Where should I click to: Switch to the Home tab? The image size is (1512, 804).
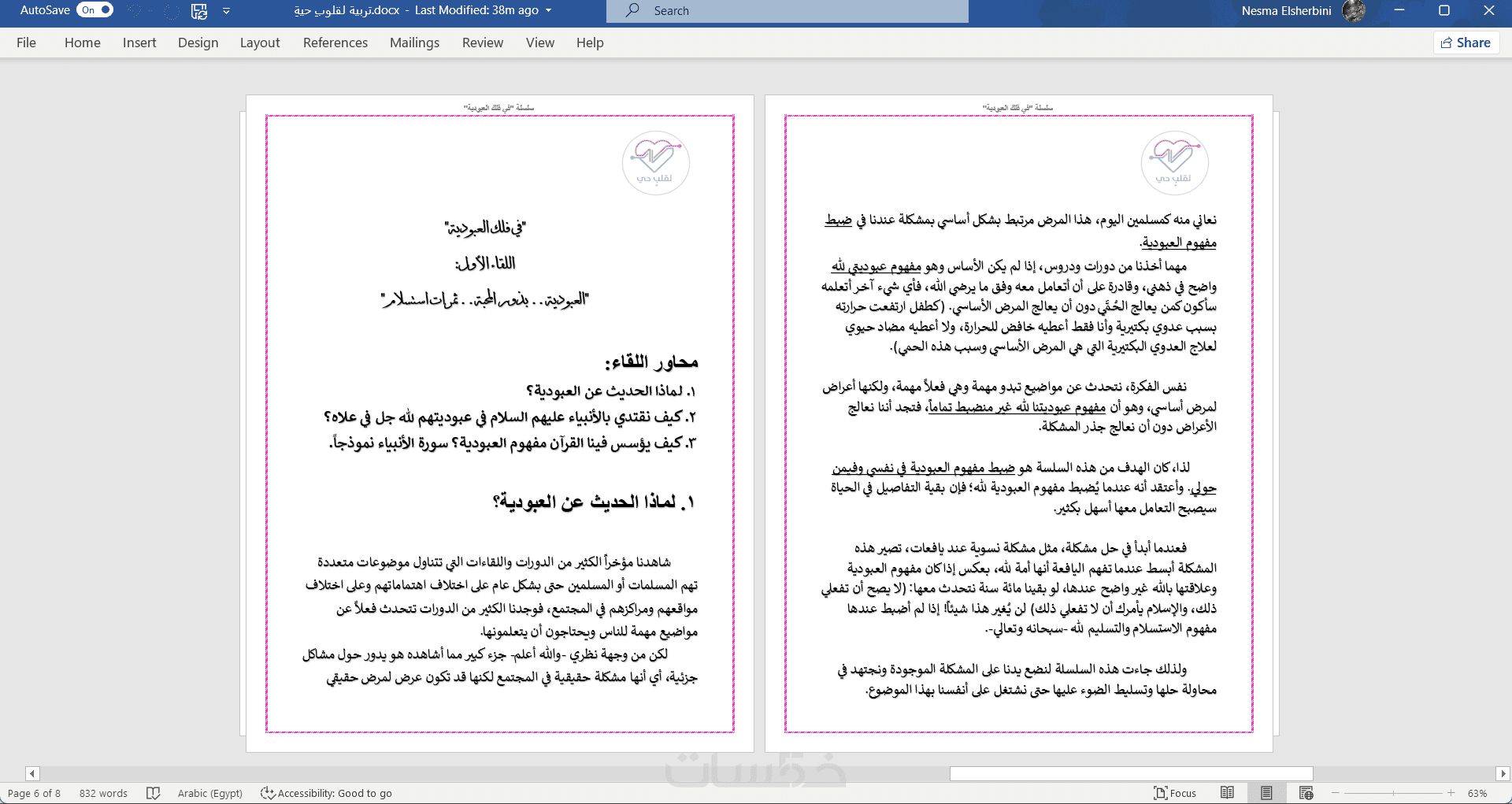point(83,43)
